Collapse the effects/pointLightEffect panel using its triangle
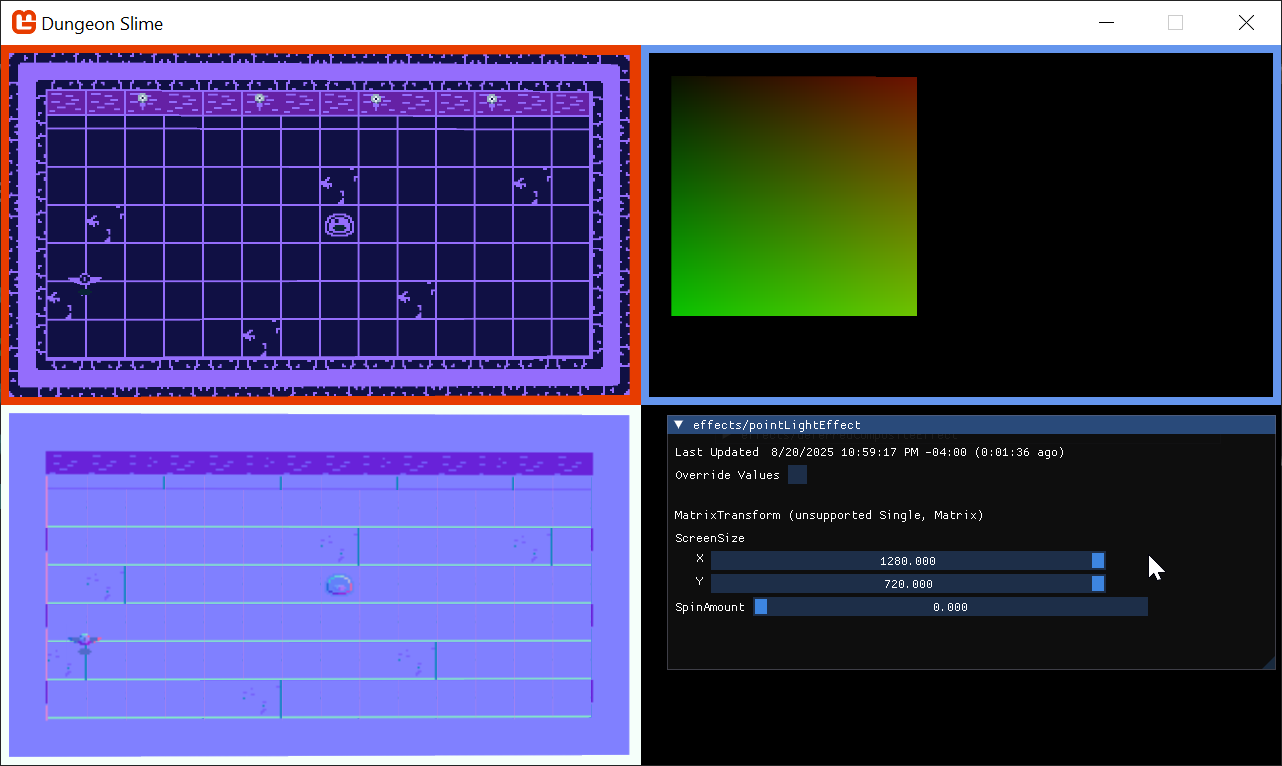This screenshot has height=766, width=1282. click(x=679, y=425)
